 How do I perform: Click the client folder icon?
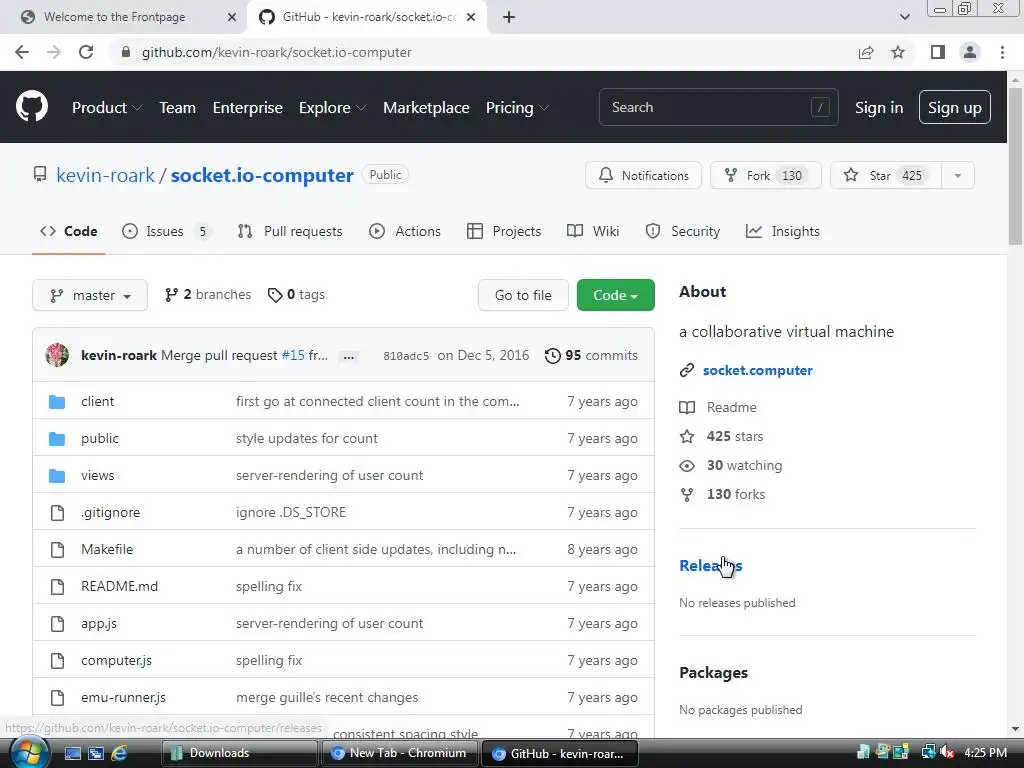pyautogui.click(x=57, y=402)
